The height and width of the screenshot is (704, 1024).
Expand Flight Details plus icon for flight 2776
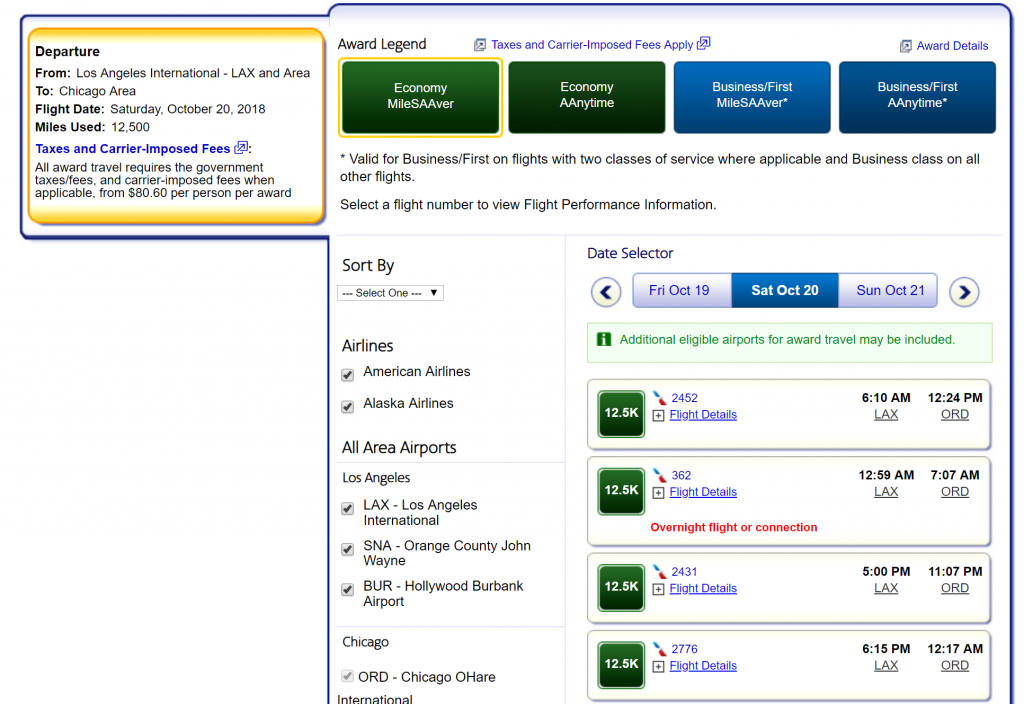(658, 666)
